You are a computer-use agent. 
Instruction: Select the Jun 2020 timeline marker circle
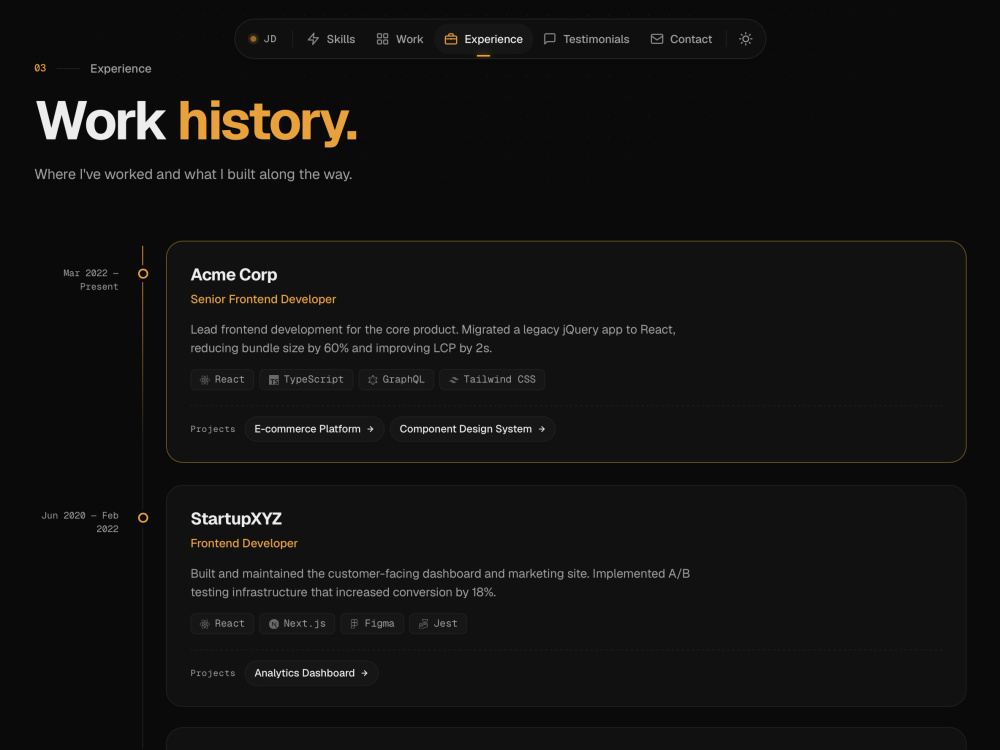[143, 518]
